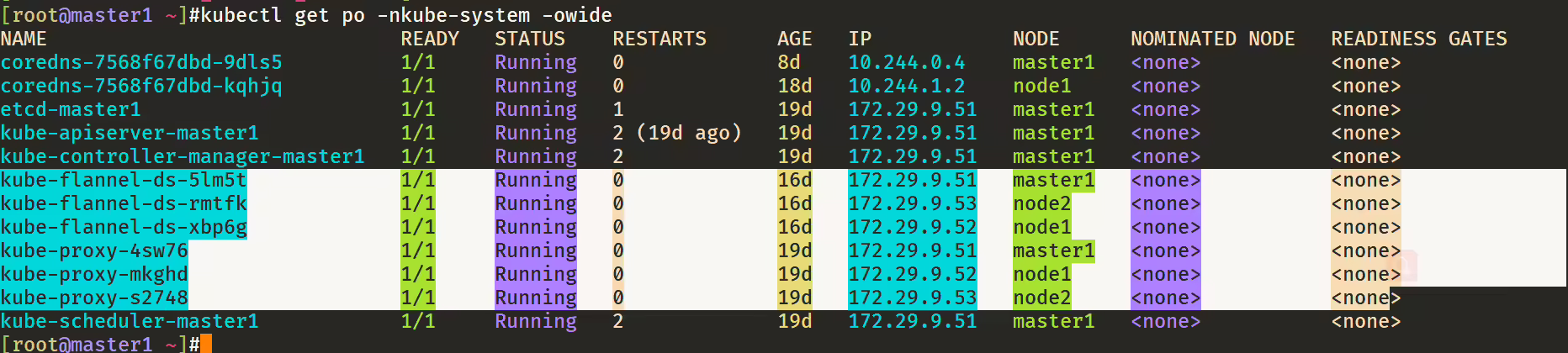Viewport: 1568px width, 353px height.
Task: Click the NOMINATED NODE column header
Action: 1213,39
